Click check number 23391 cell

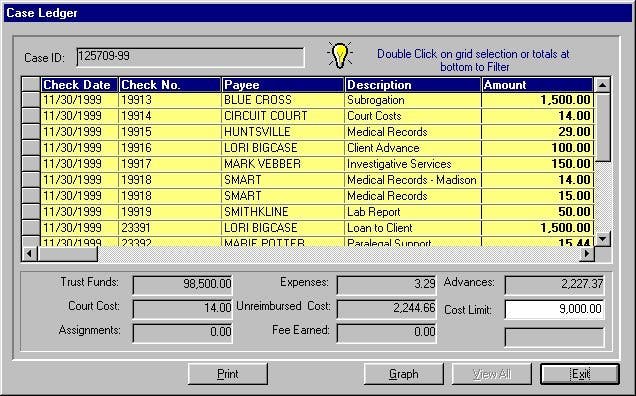click(170, 228)
